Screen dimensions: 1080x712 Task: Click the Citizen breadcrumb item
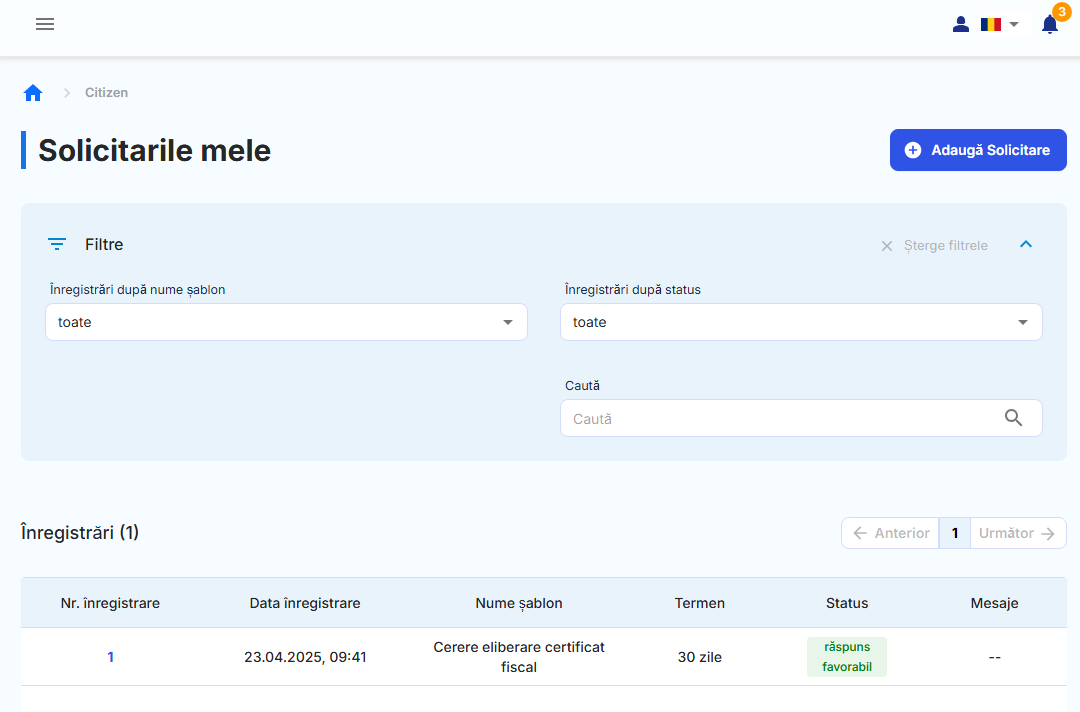(106, 93)
